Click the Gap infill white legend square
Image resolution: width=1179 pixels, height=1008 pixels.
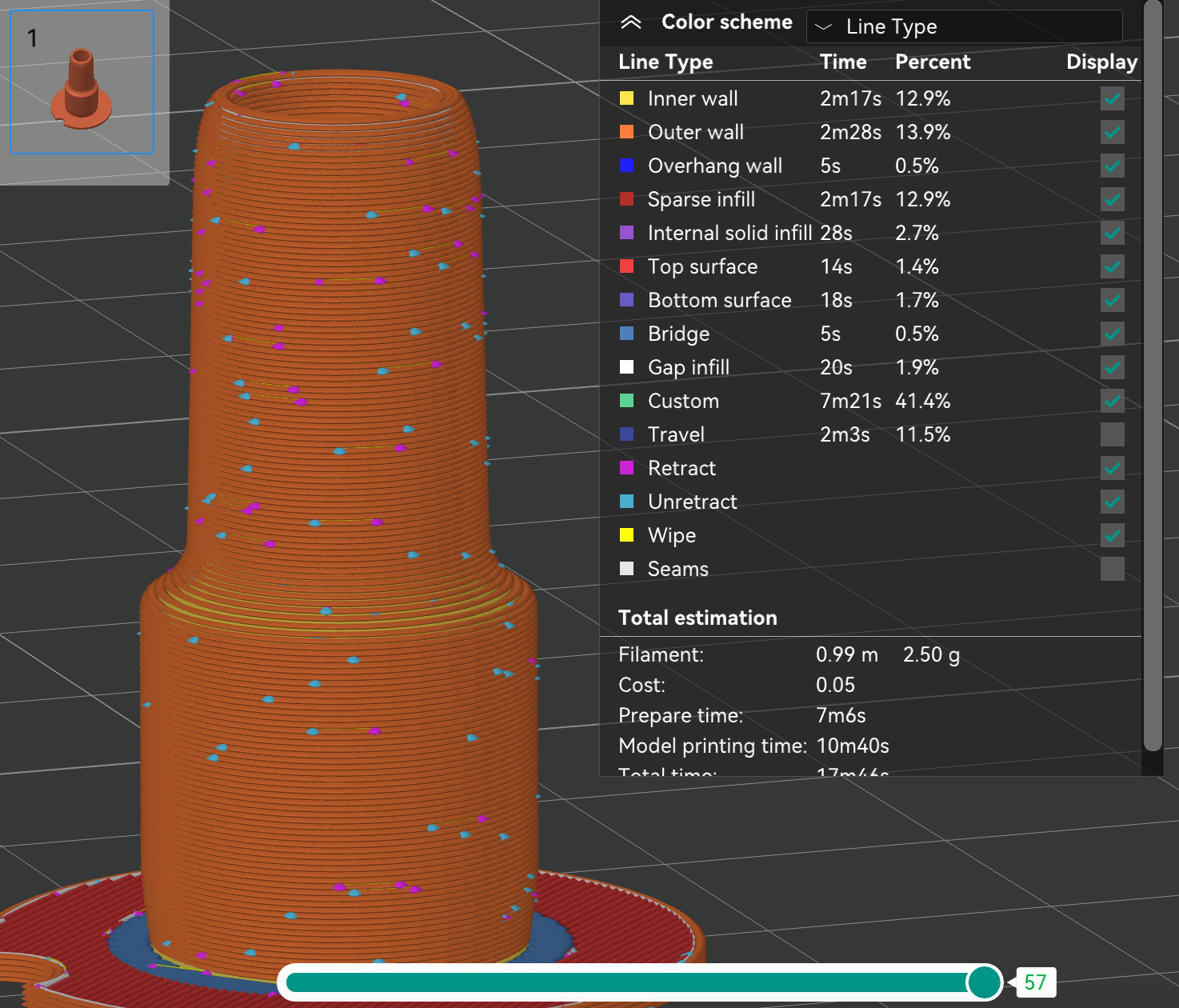[x=629, y=367]
